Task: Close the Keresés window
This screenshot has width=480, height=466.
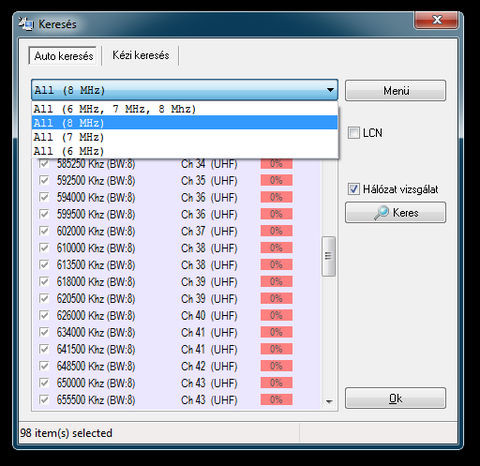Action: [x=437, y=20]
